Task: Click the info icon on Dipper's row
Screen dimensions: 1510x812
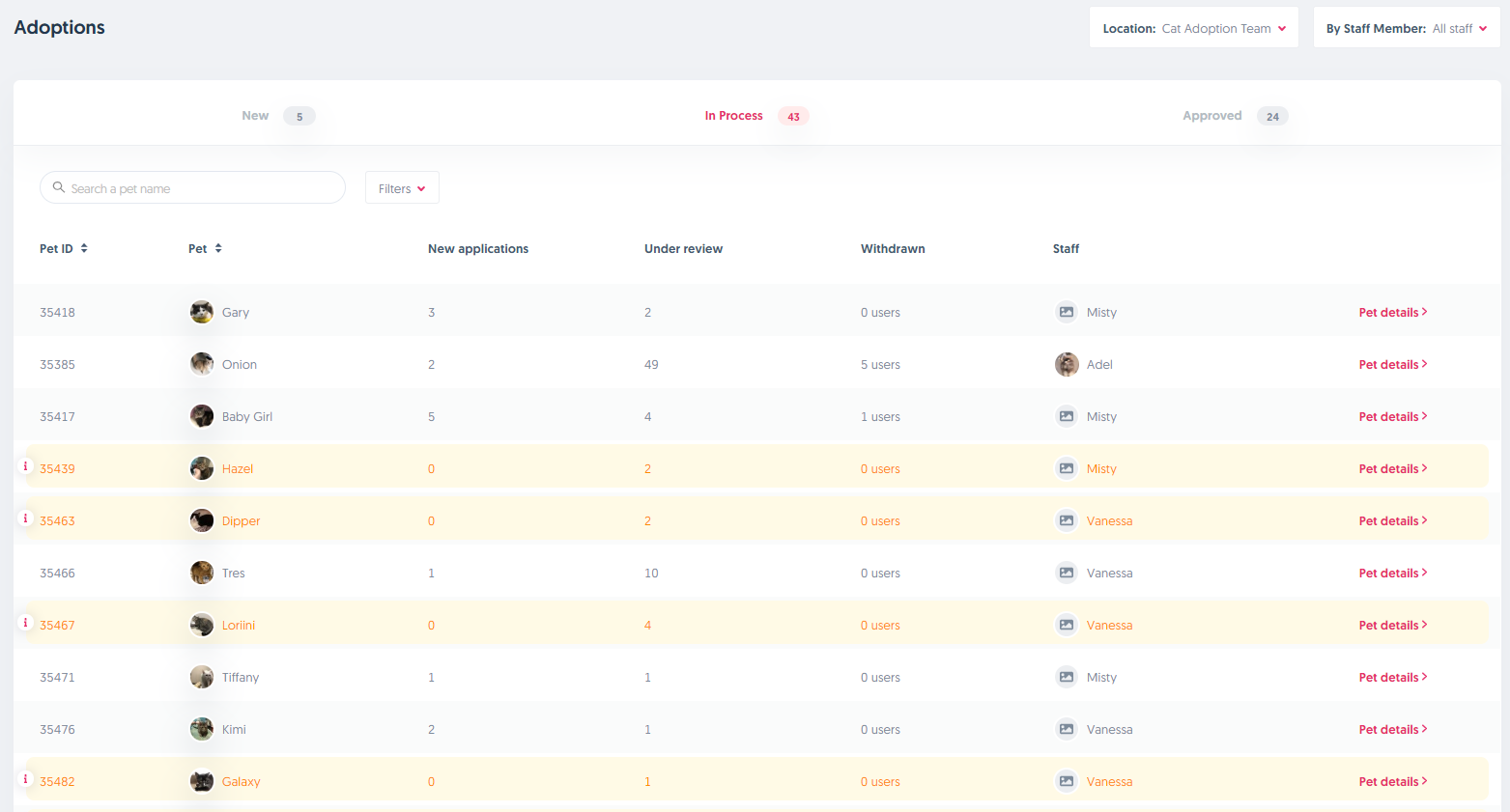Action: click(26, 518)
